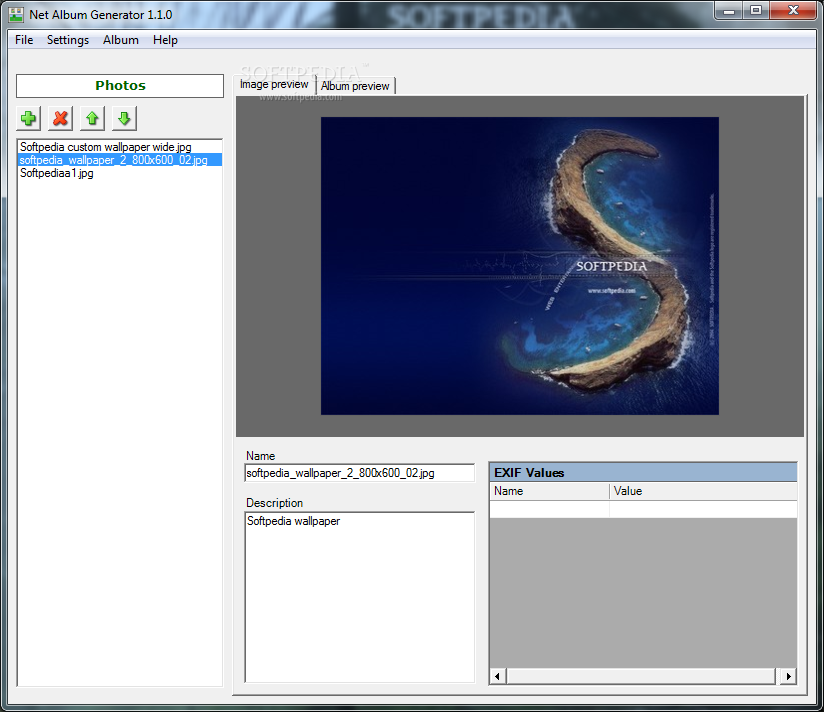824x712 pixels.
Task: Move photo up with green up arrow
Action: [x=92, y=118]
